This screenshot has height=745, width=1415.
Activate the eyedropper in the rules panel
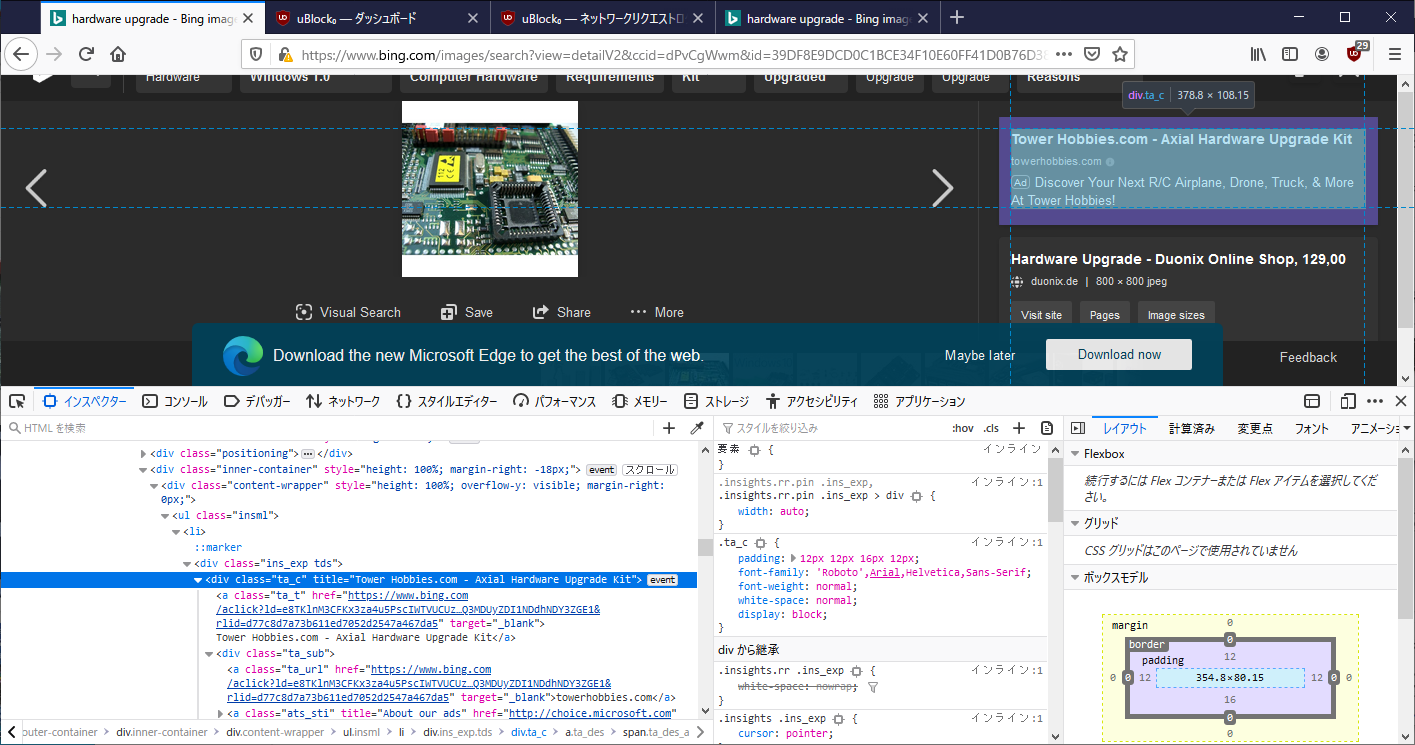(x=697, y=427)
